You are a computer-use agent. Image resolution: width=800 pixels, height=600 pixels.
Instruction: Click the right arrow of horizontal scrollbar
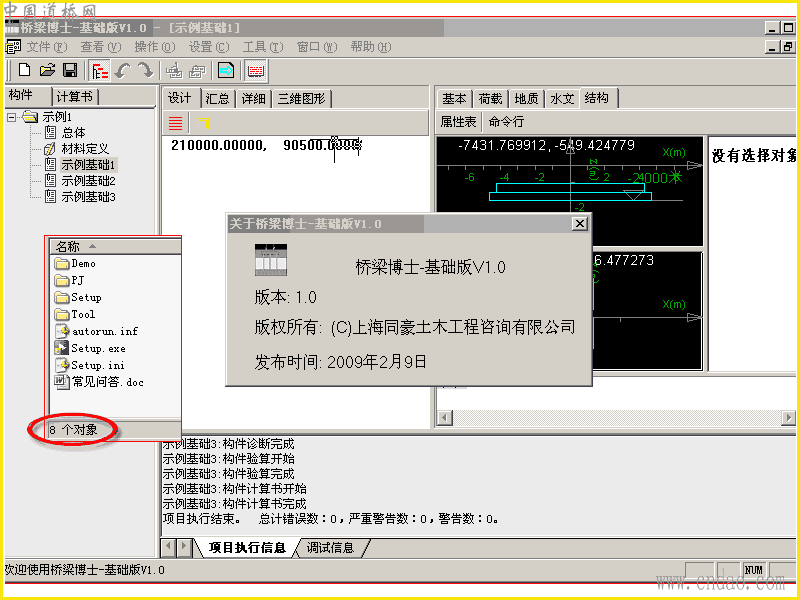click(x=788, y=418)
